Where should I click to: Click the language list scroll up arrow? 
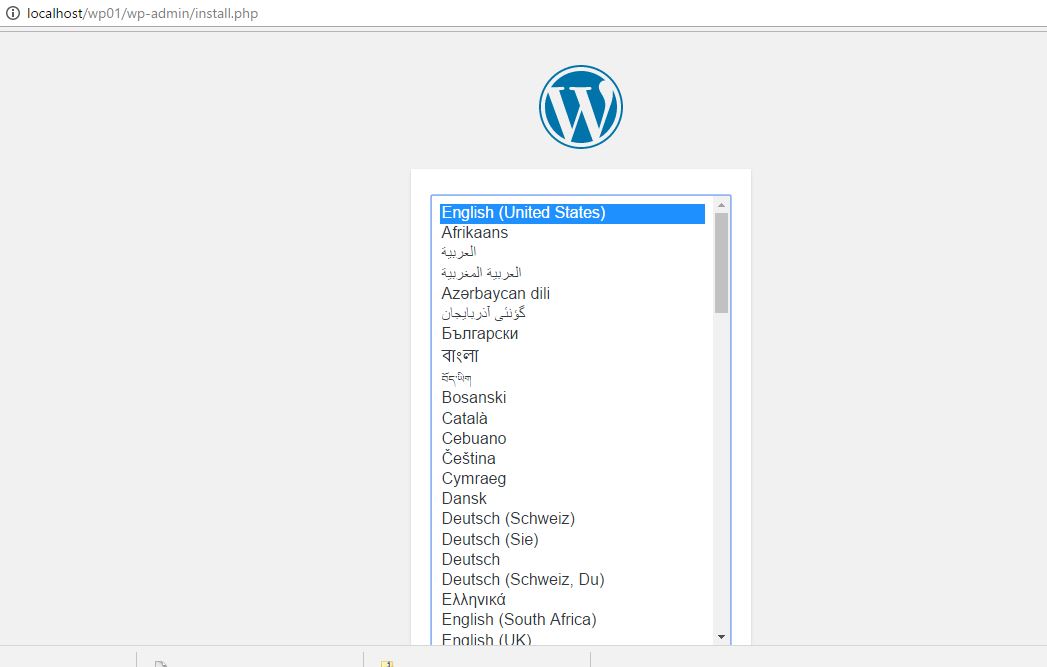click(721, 205)
